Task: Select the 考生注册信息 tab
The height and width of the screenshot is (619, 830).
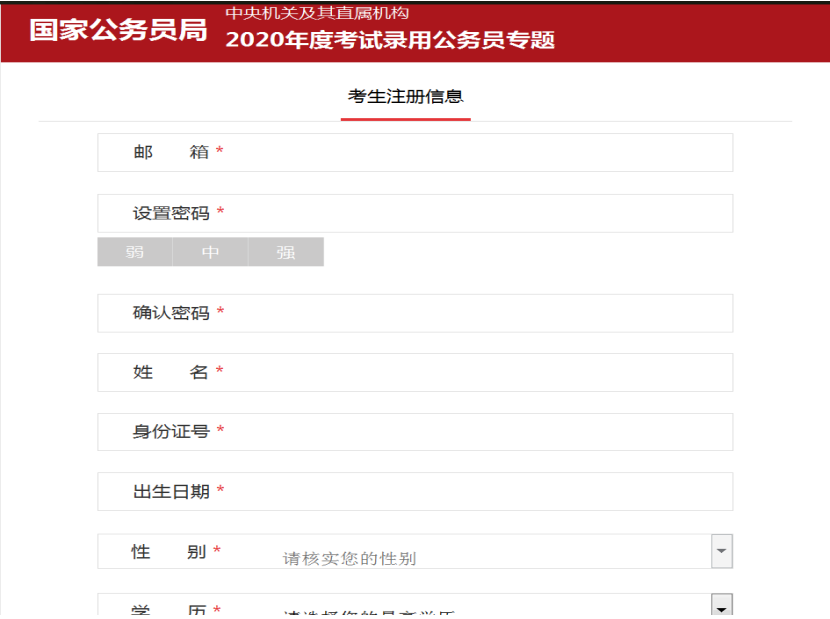Action: pyautogui.click(x=405, y=97)
